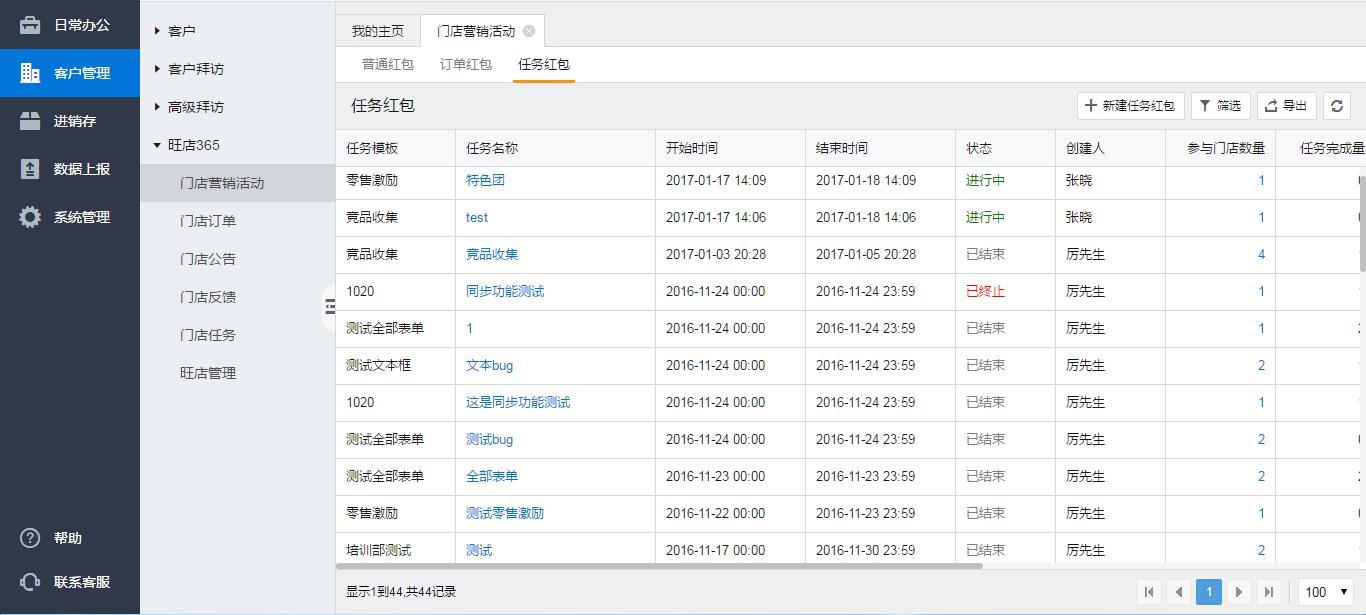Go to the next page arrow

pyautogui.click(x=1238, y=592)
